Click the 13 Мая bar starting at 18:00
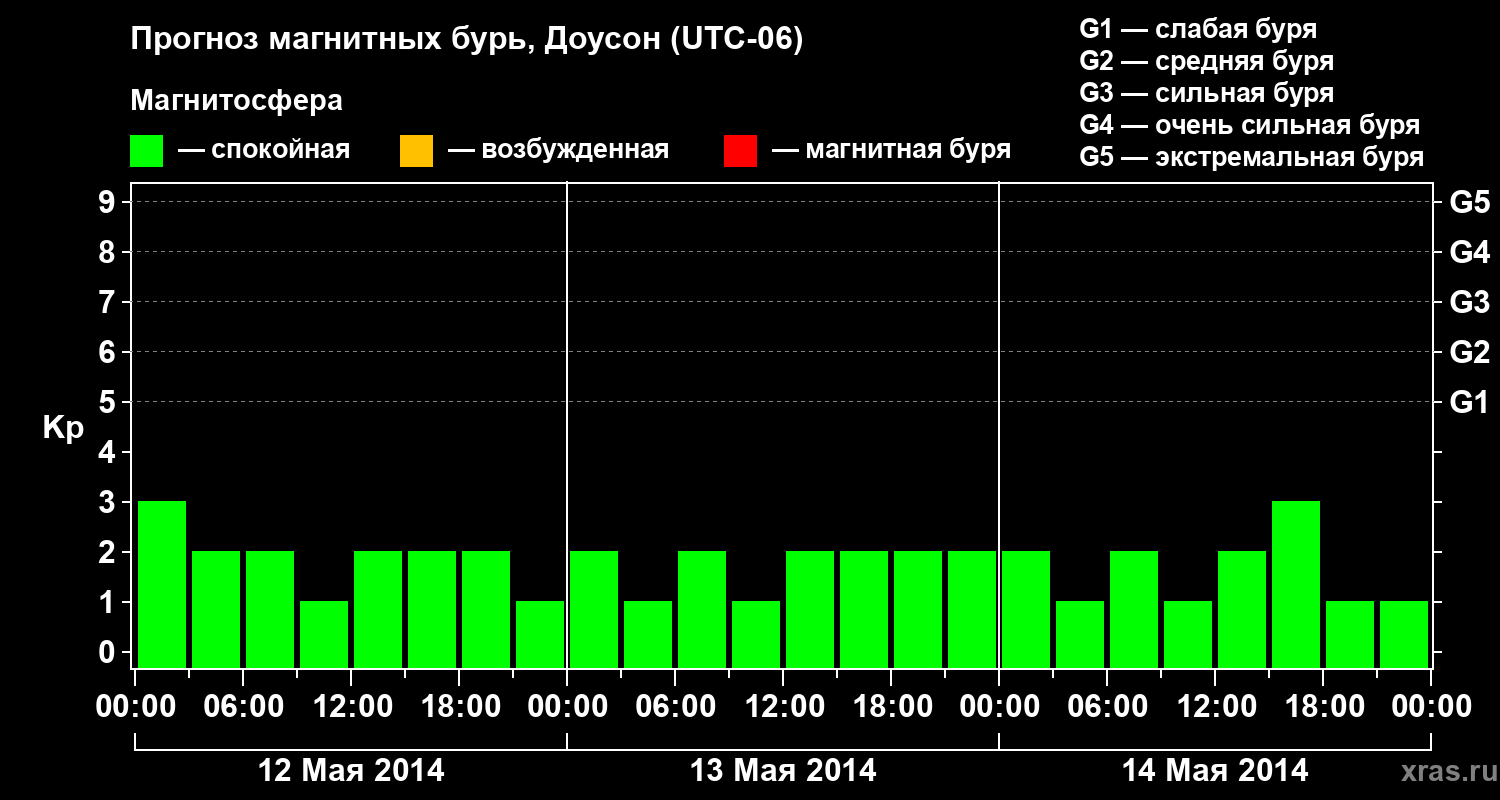 918,609
